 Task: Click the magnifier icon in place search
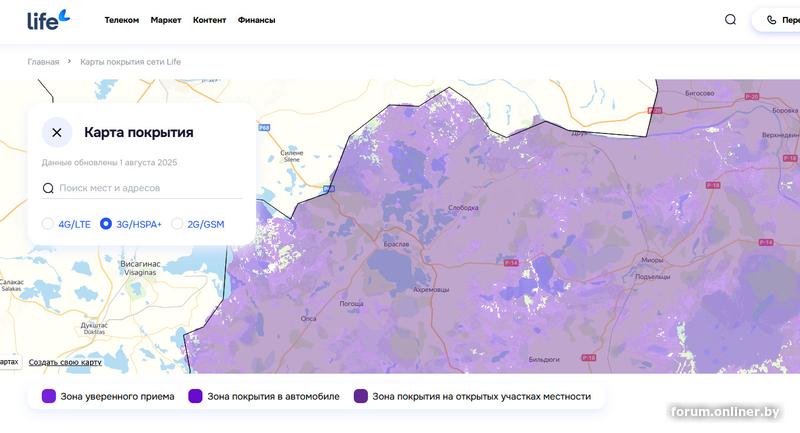pyautogui.click(x=48, y=188)
